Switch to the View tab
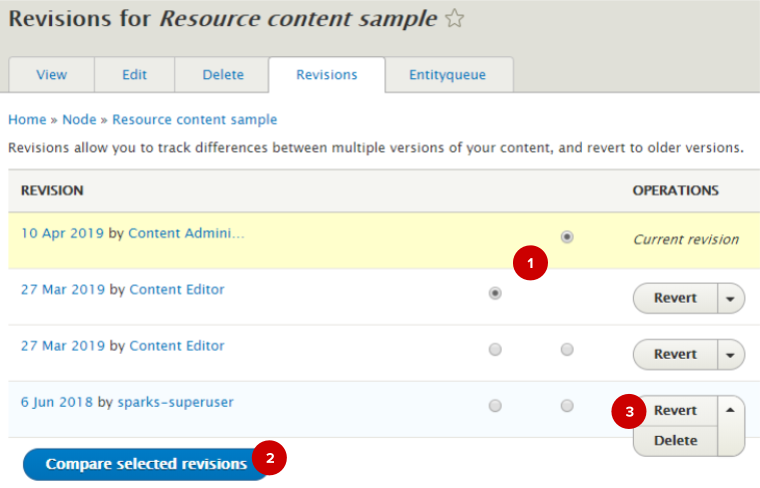 pyautogui.click(x=52, y=75)
